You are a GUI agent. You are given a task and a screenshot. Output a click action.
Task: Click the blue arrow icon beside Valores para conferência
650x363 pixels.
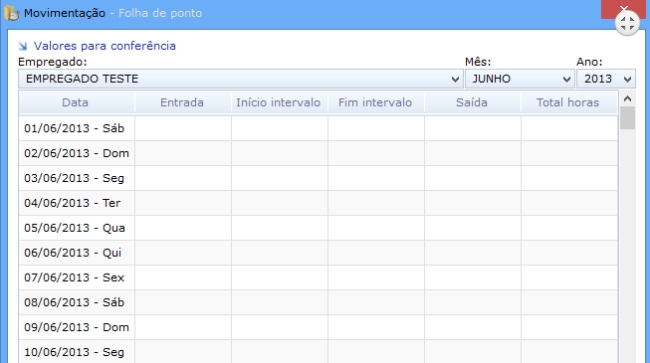click(x=23, y=46)
